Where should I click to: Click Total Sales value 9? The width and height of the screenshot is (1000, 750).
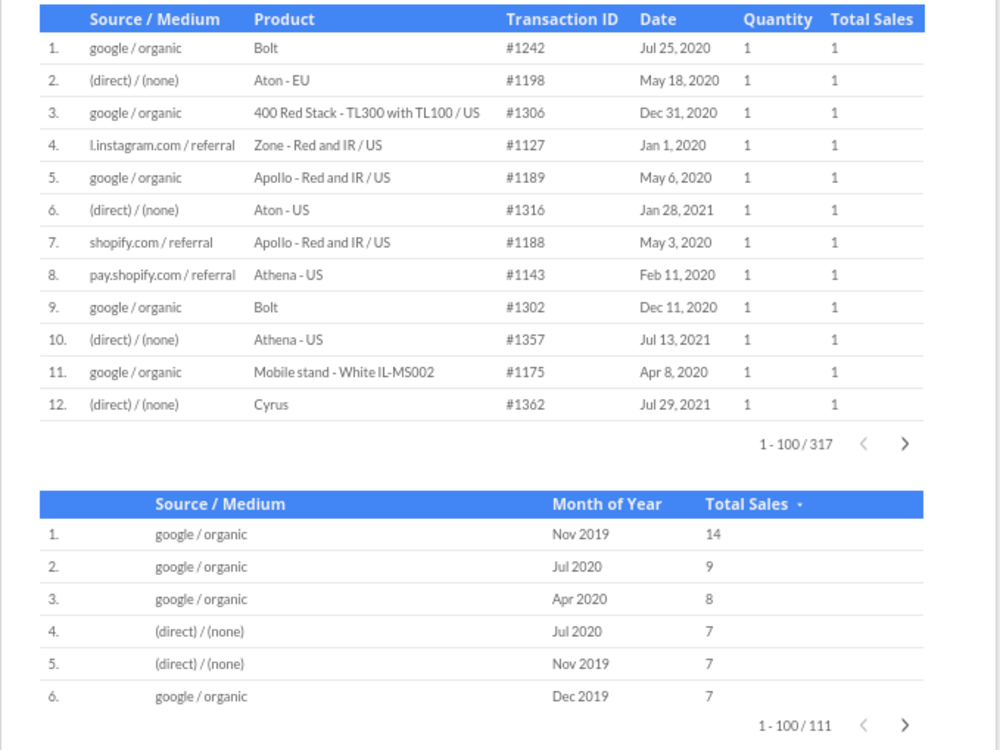(709, 567)
